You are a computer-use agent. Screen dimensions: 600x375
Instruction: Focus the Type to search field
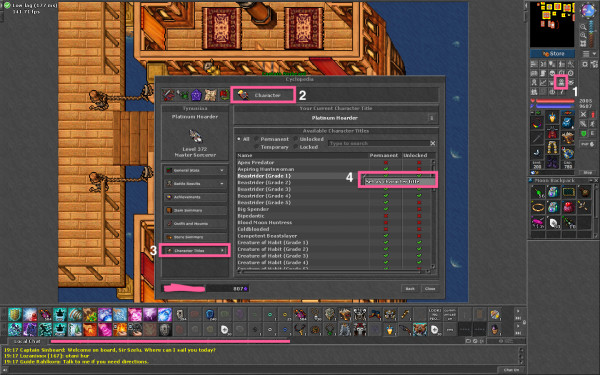tap(378, 143)
